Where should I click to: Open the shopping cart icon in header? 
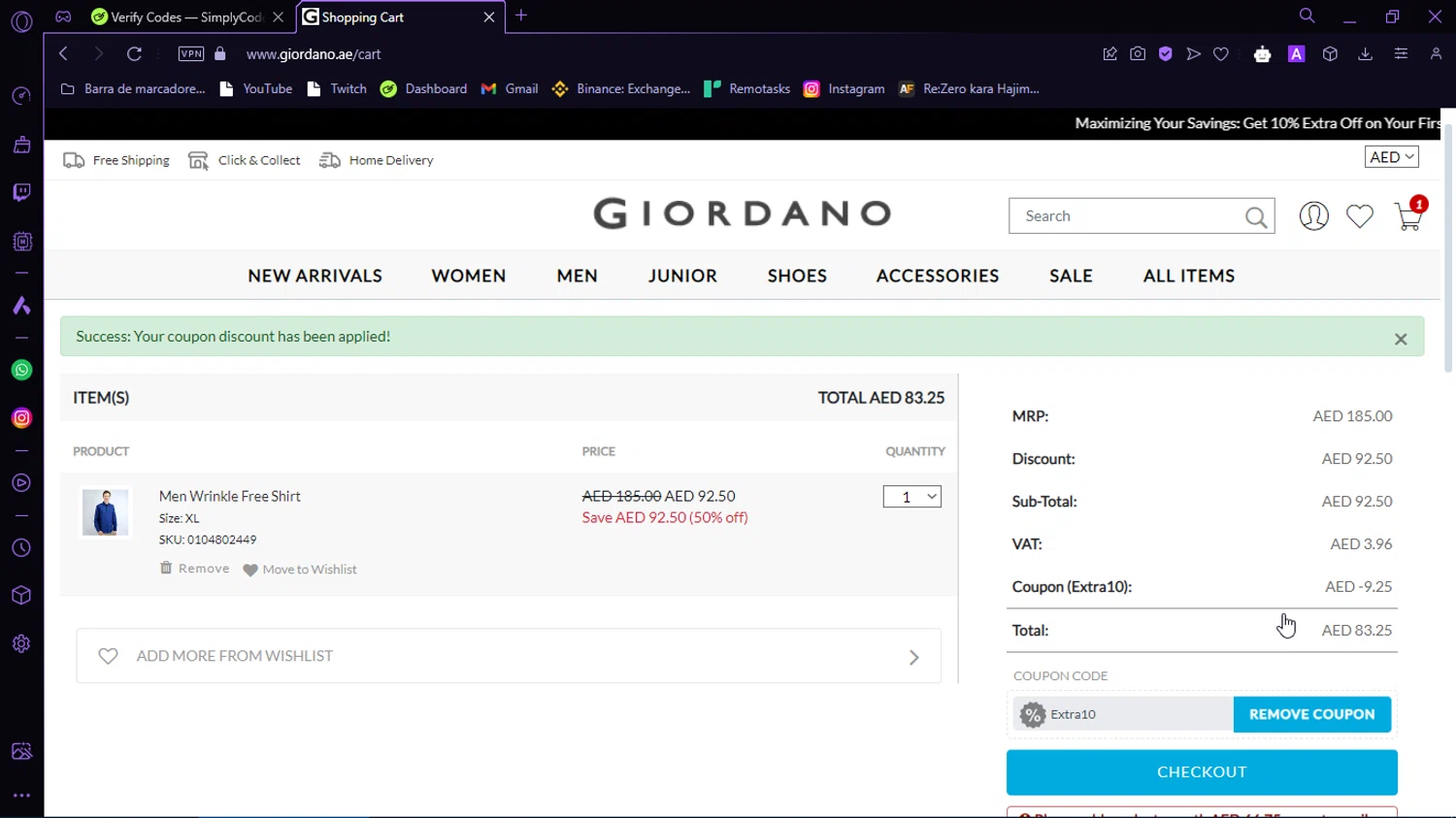[1407, 215]
